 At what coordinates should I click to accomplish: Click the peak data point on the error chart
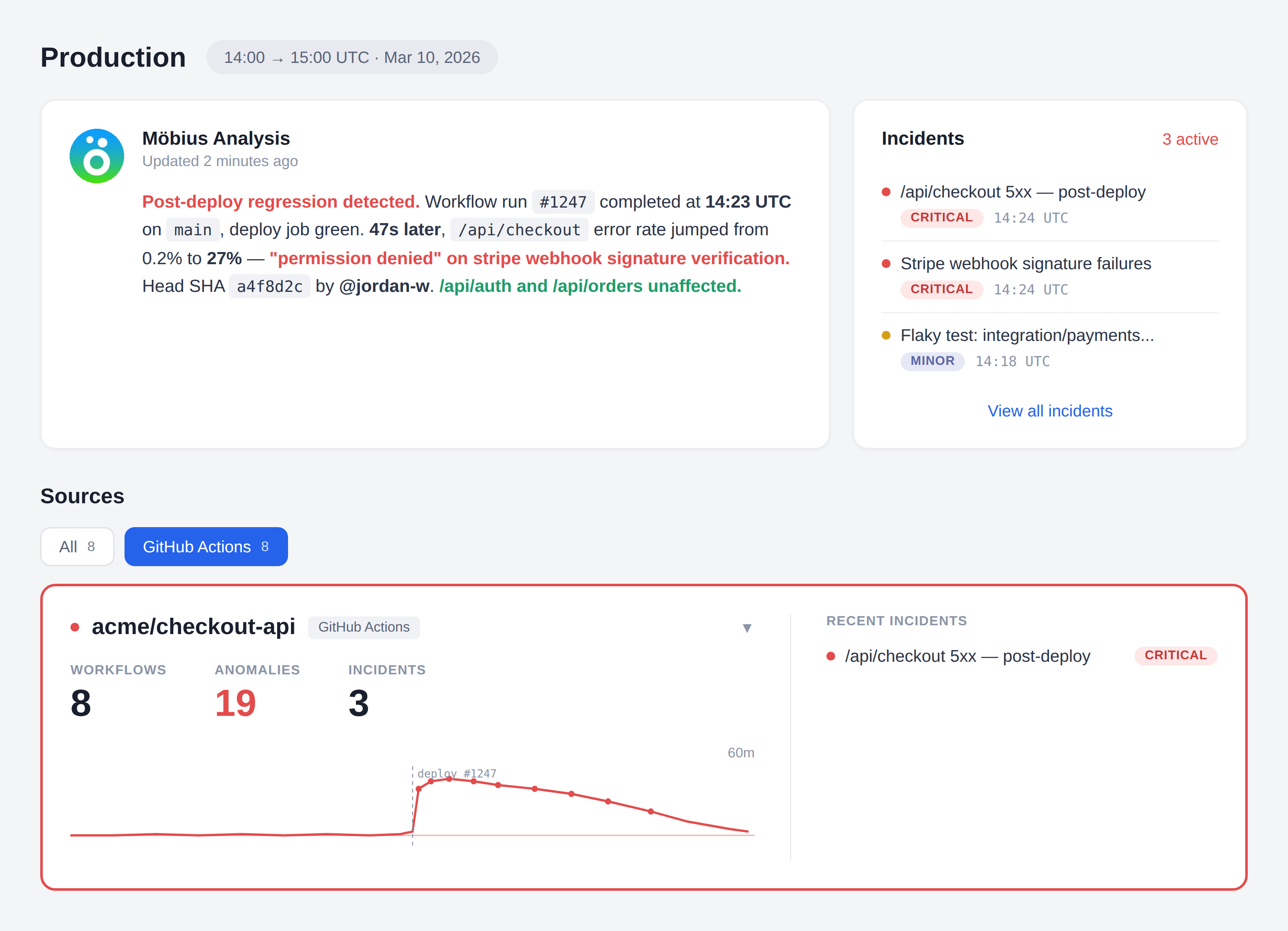[x=449, y=779]
